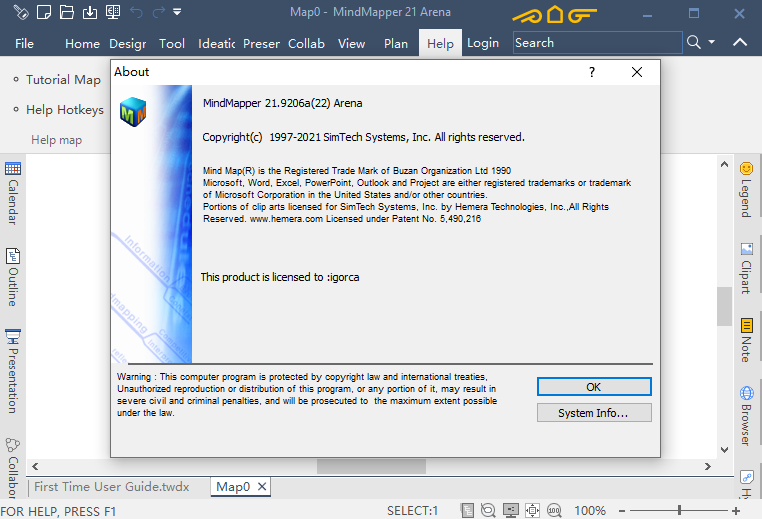Switch to First Time User Guide.twdx tab
Viewport: 762px width, 519px height.
tap(111, 486)
